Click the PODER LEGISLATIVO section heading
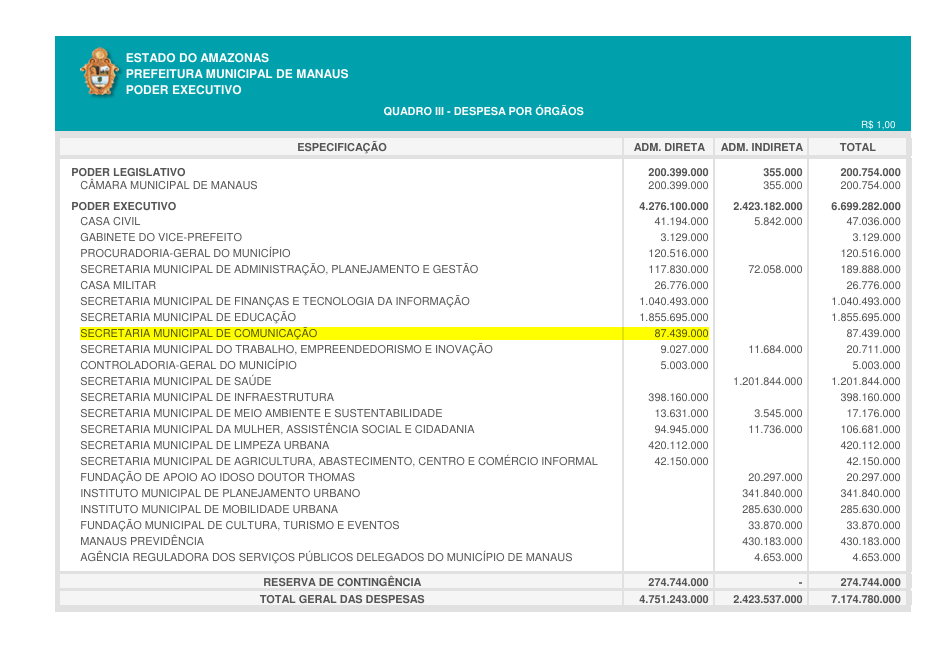Screen dimensions: 946x659 (x=128, y=172)
